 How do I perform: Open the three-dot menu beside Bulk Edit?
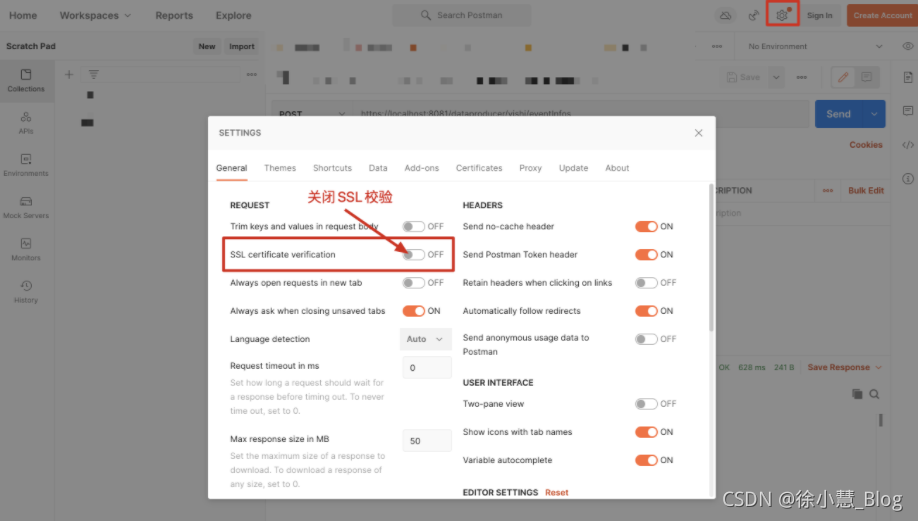[828, 190]
